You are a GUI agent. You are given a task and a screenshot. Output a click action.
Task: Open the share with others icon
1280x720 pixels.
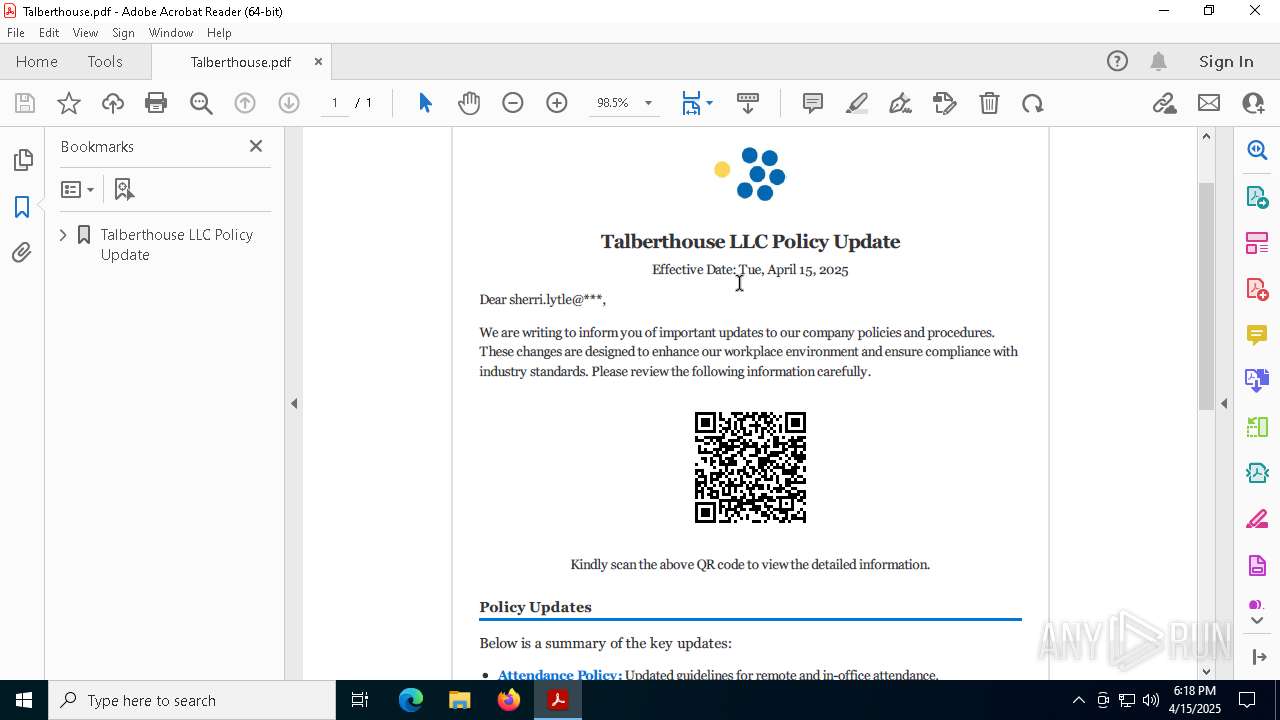[x=1253, y=103]
